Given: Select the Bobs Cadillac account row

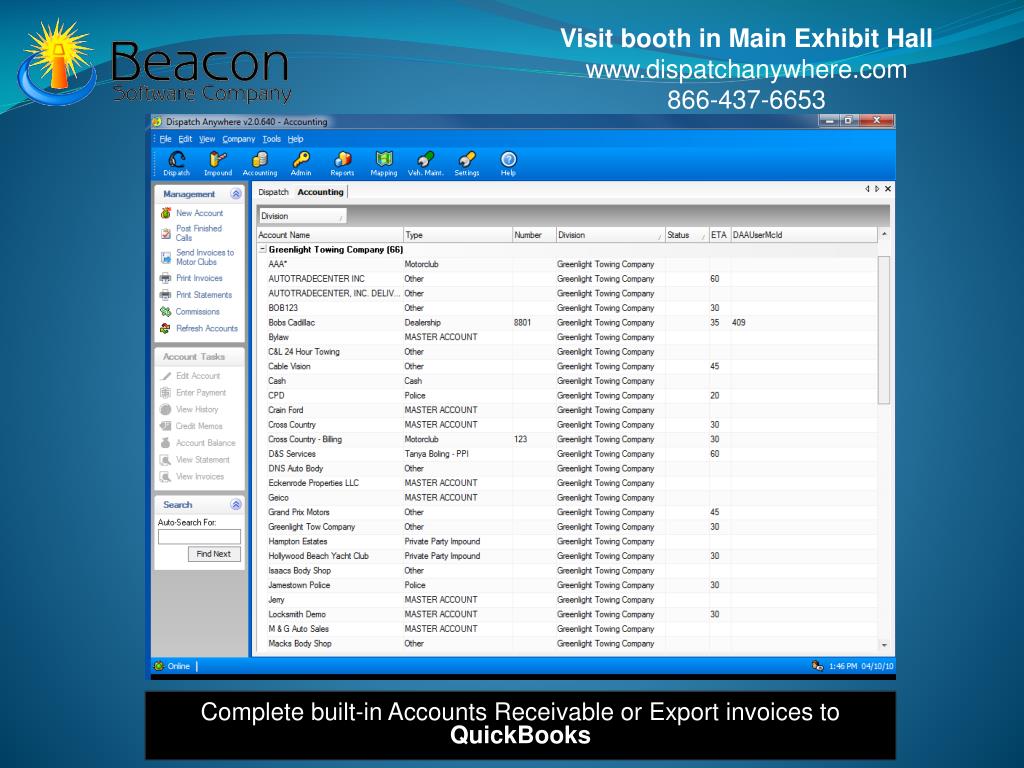Looking at the screenshot, I should tap(567, 323).
